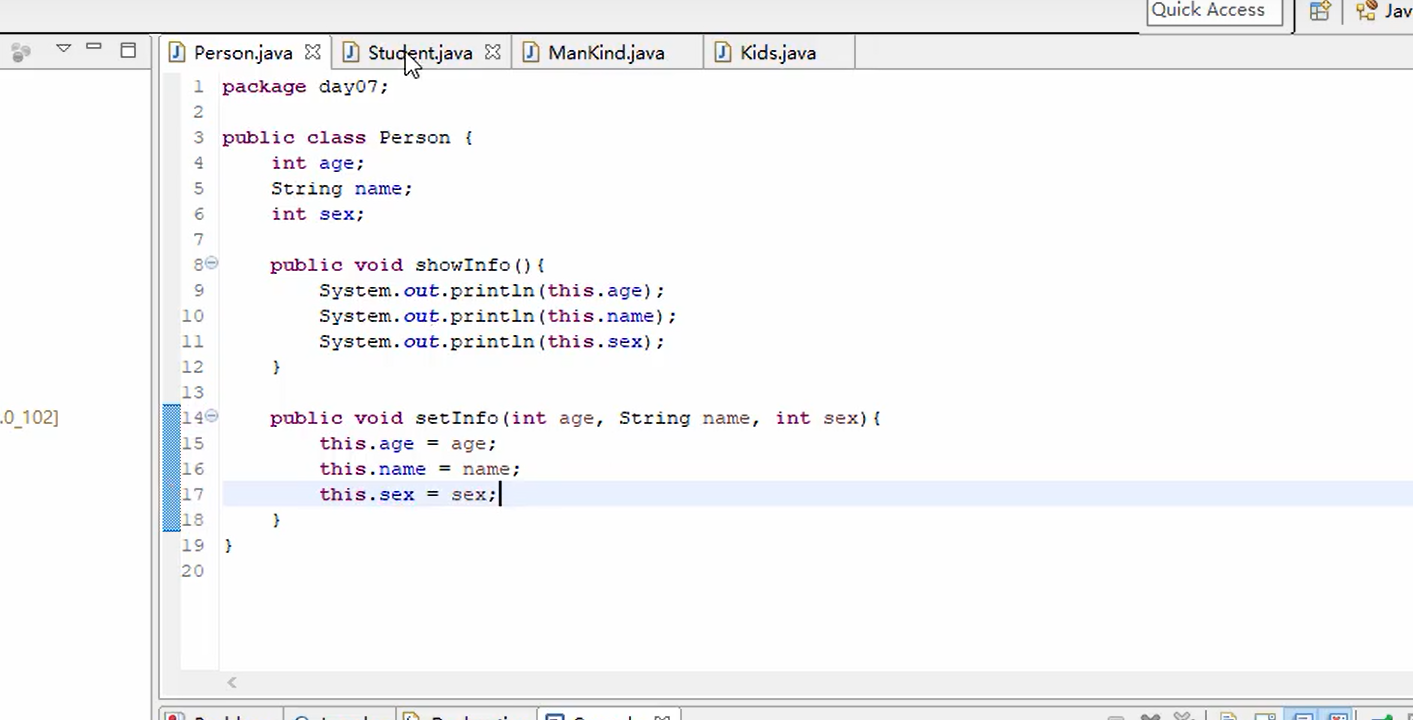
Task: Place cursor on 'String name;' field
Action: point(341,189)
